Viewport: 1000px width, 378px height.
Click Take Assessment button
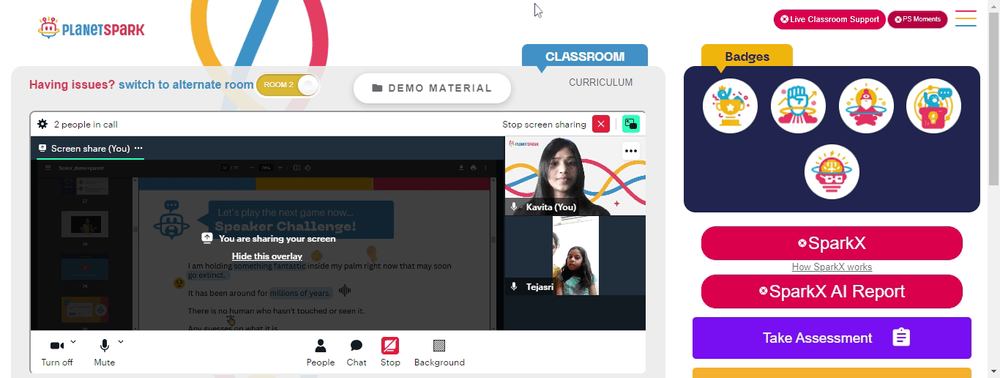(832, 338)
